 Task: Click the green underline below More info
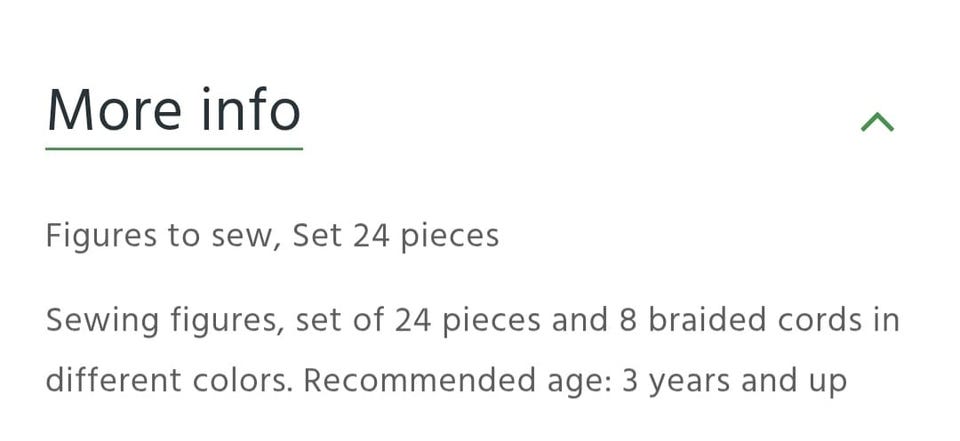[x=173, y=149]
